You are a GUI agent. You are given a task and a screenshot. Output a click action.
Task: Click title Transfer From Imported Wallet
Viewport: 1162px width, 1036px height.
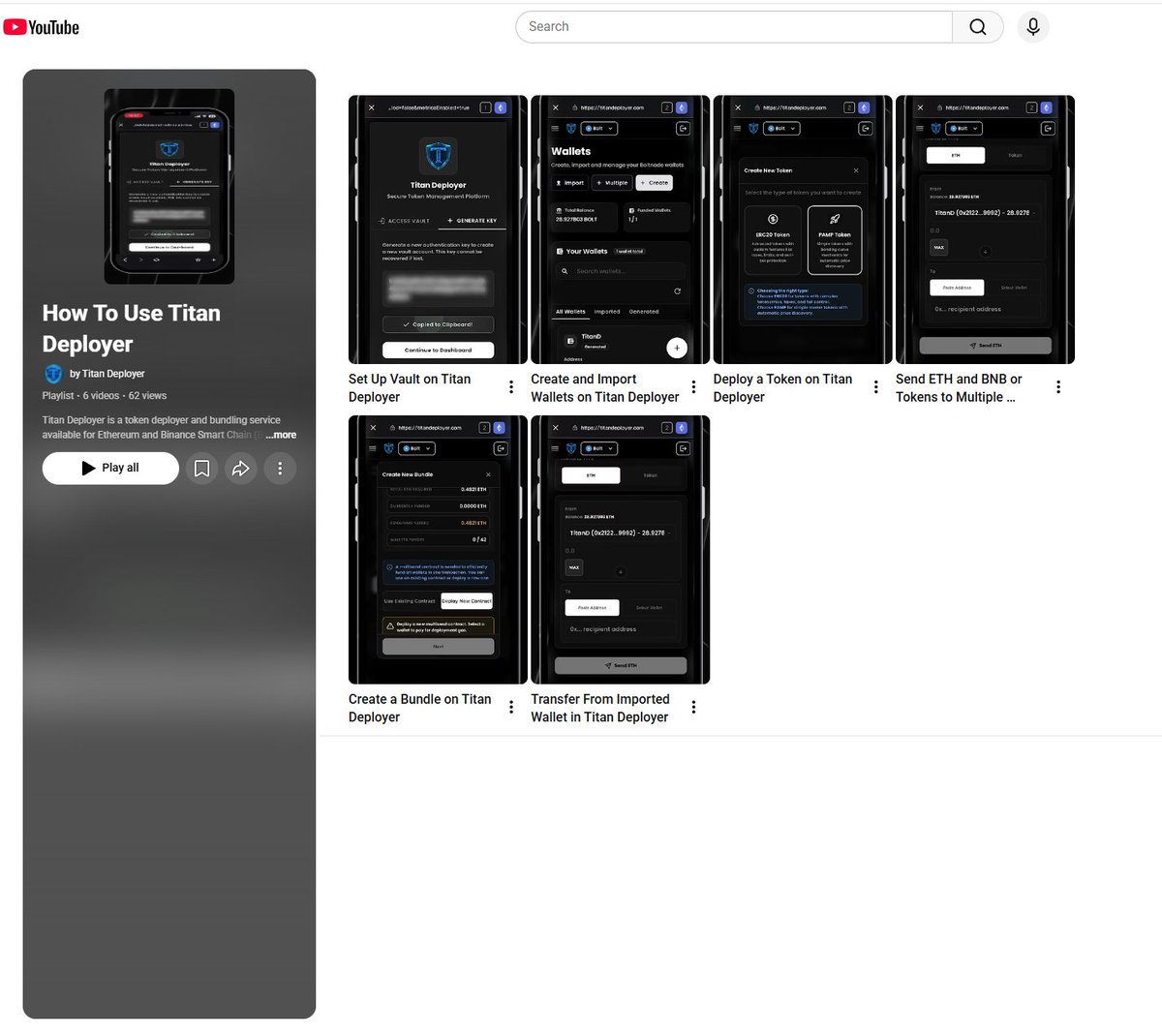click(600, 708)
